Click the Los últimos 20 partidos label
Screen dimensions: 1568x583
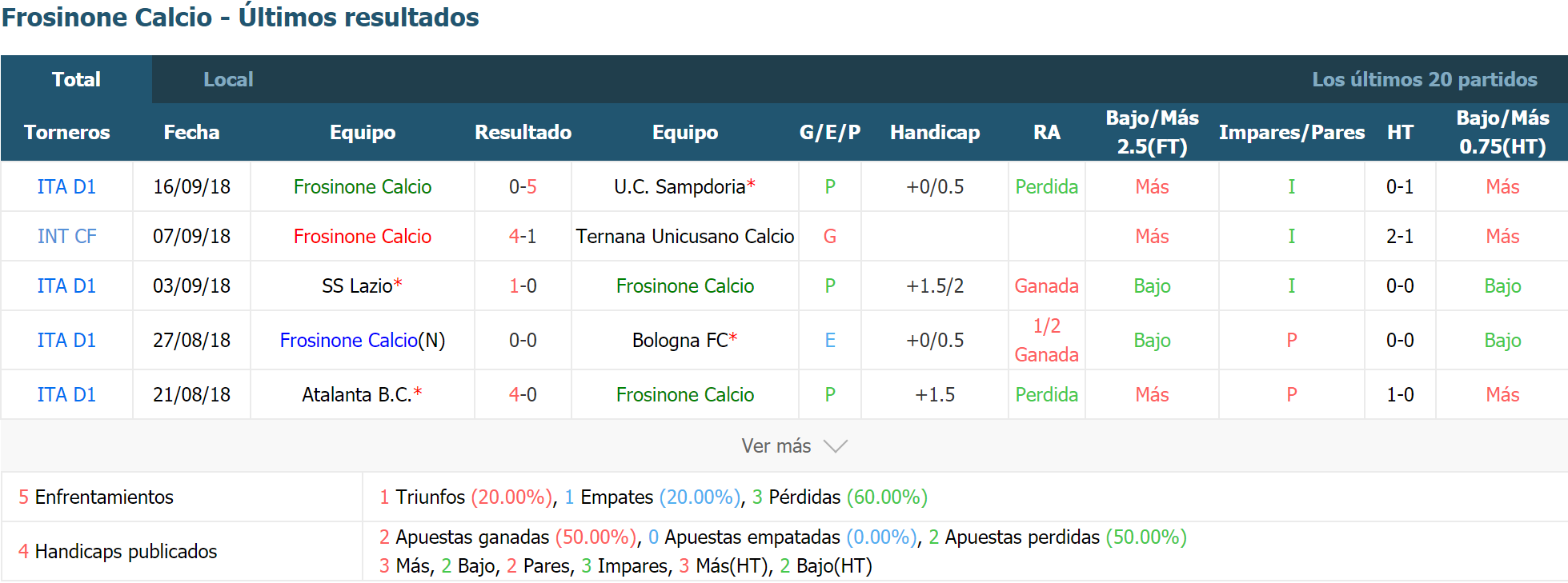(1424, 79)
